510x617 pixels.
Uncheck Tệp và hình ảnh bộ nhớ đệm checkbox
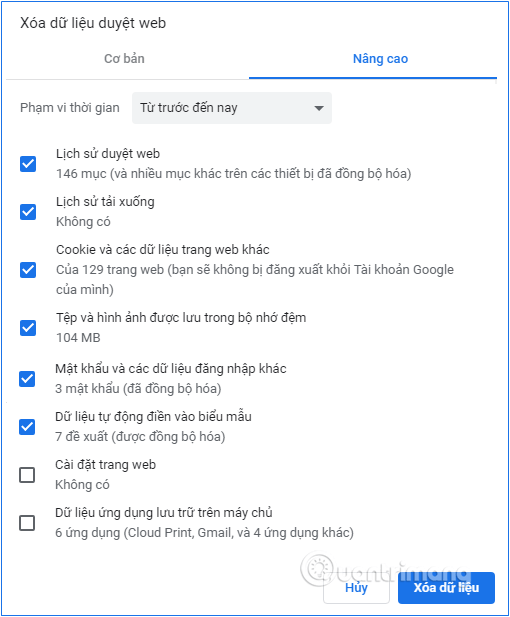tap(28, 328)
